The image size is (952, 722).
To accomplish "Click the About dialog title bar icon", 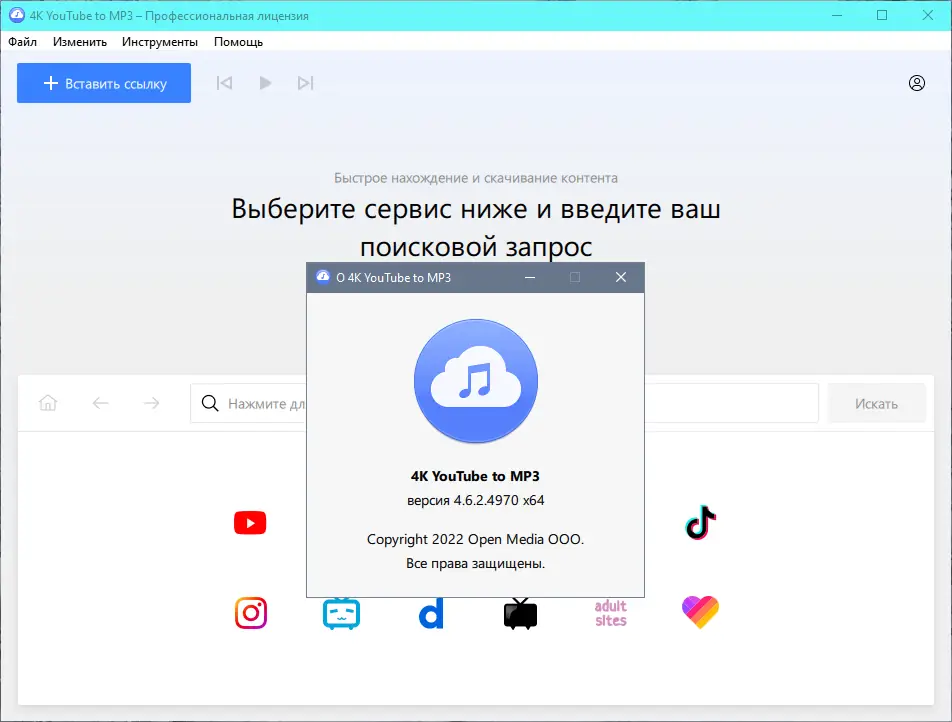I will 323,278.
